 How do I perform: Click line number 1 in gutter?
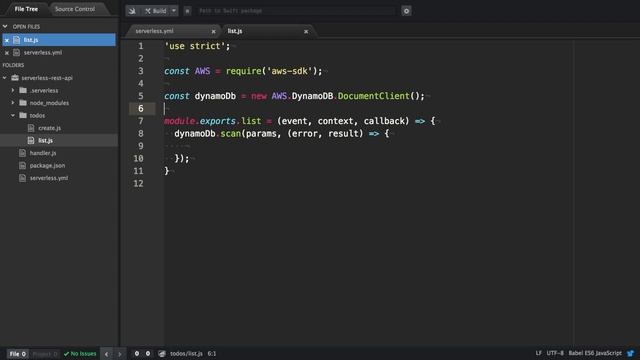click(x=141, y=46)
